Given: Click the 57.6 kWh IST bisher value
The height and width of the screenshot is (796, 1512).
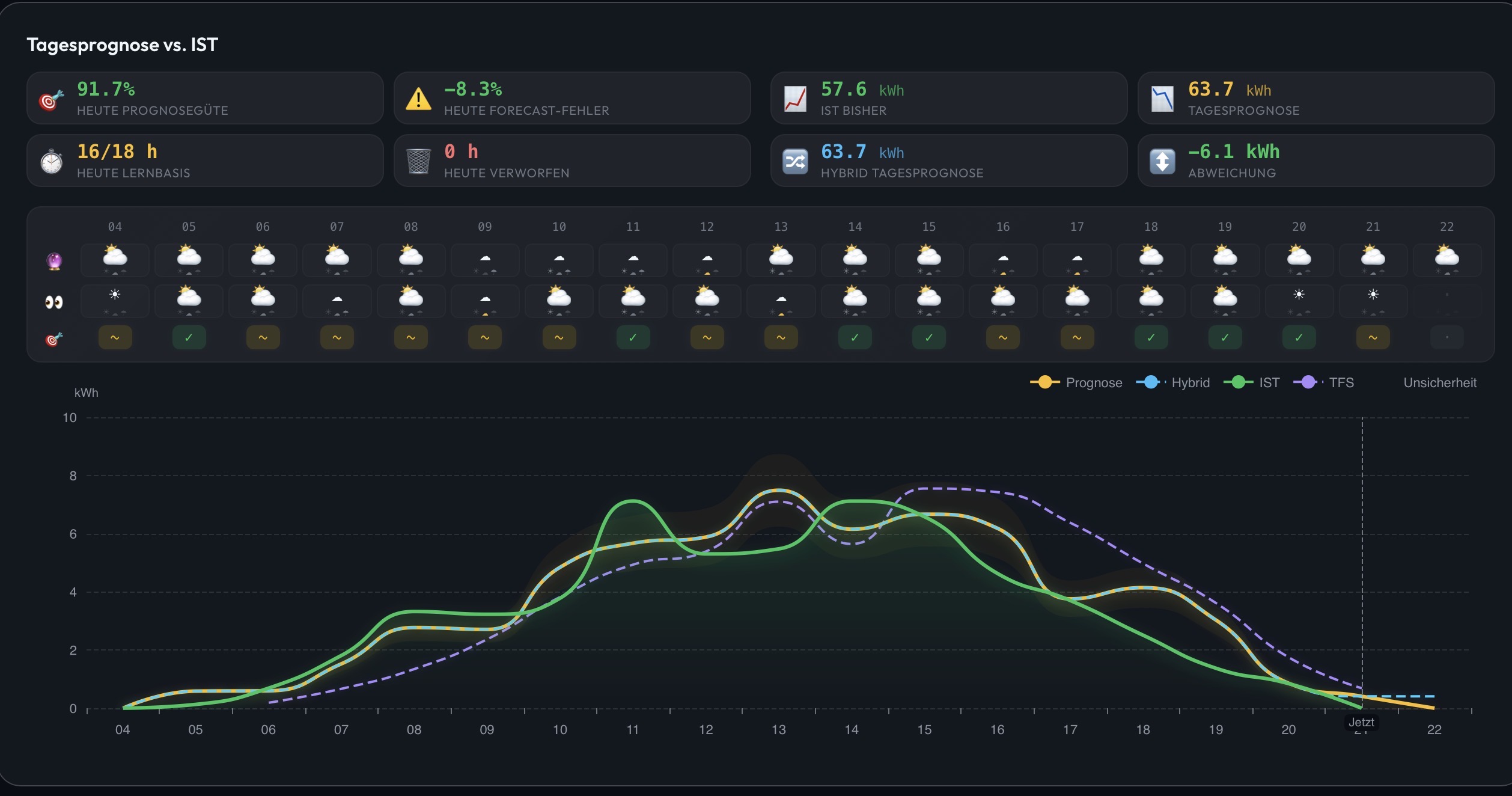Looking at the screenshot, I should (862, 89).
